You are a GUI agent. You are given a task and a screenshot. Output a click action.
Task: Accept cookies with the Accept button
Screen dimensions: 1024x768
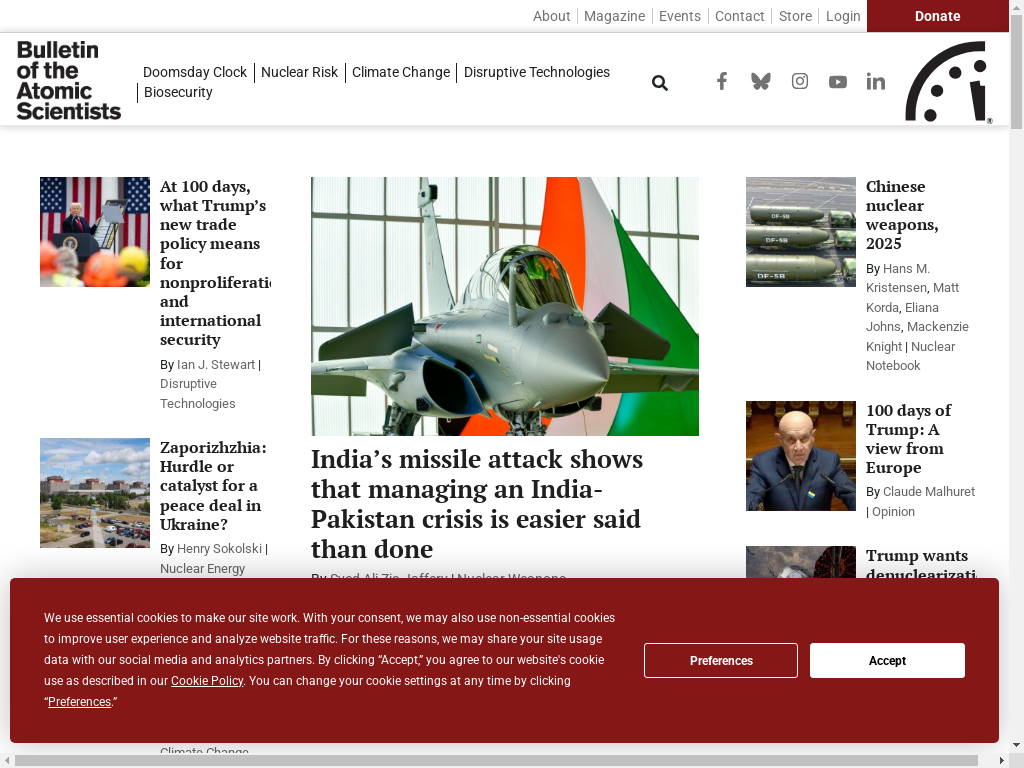(888, 660)
